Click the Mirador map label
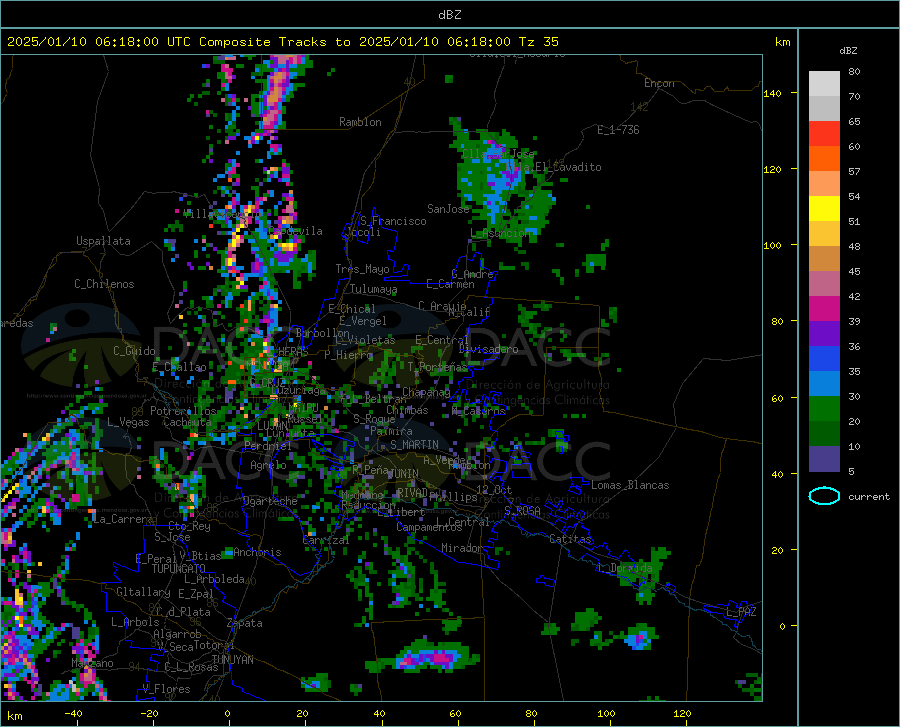The width and height of the screenshot is (900, 727). click(462, 548)
